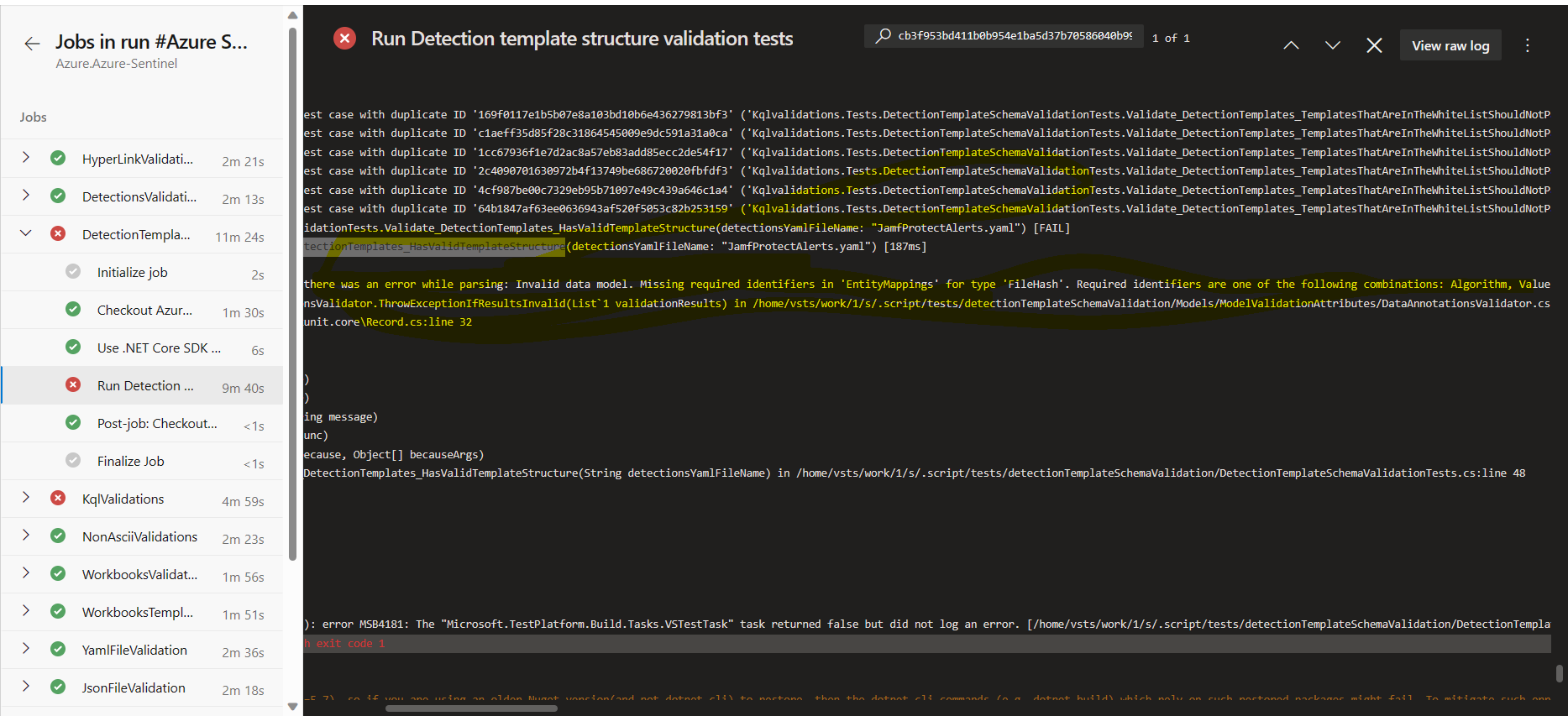Expand the KqlValidations job
The image size is (1568, 716).
click(26, 497)
